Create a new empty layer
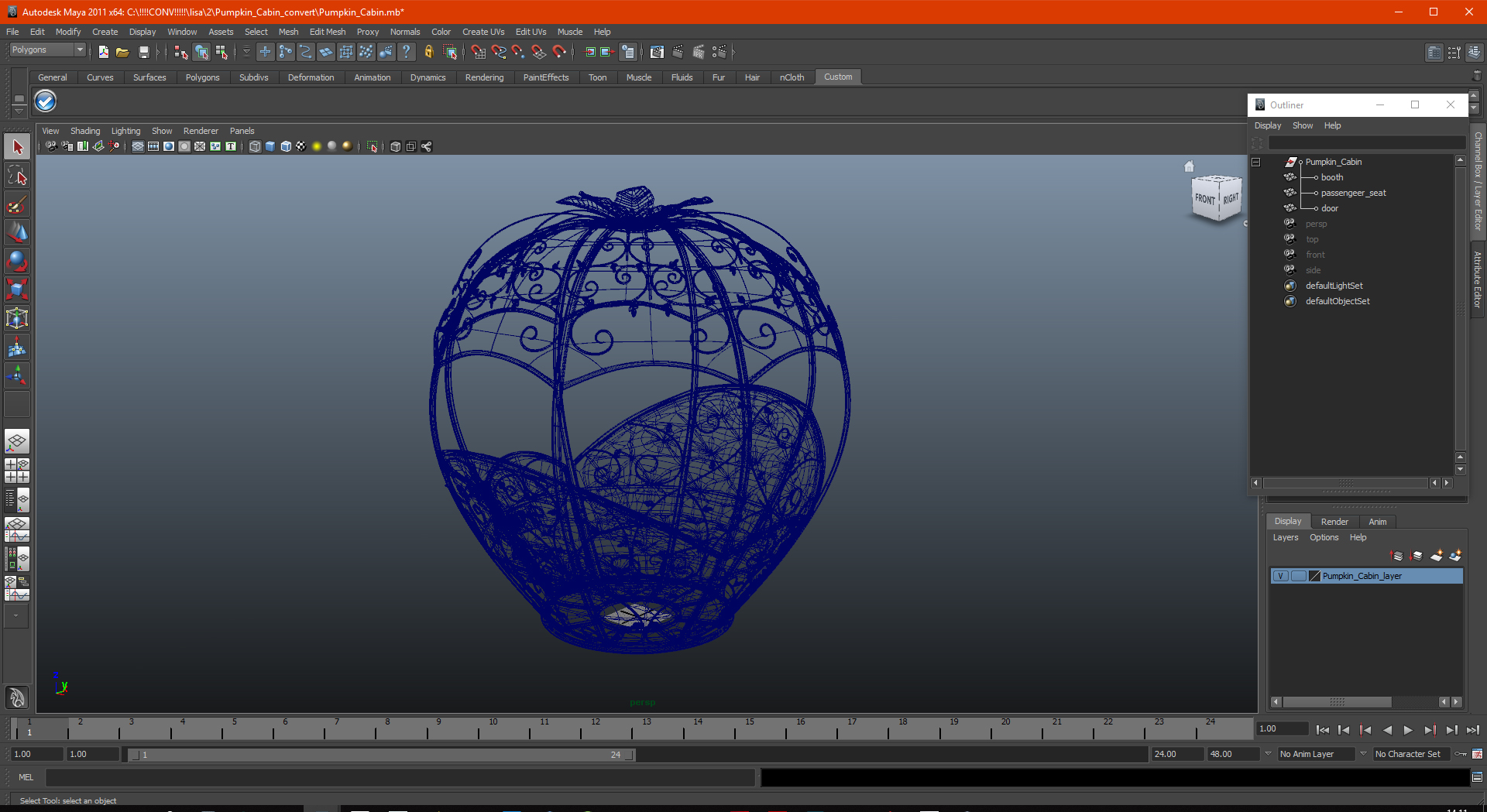The height and width of the screenshot is (812, 1487). click(x=1437, y=556)
